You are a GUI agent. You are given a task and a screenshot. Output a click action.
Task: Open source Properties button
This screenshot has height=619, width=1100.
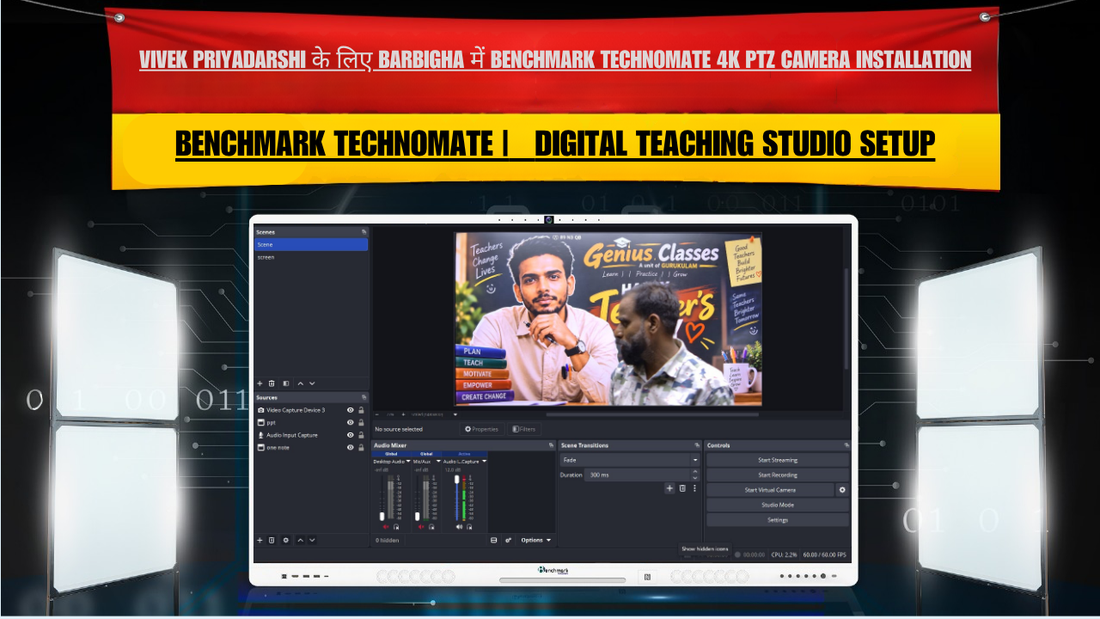pyautogui.click(x=481, y=429)
